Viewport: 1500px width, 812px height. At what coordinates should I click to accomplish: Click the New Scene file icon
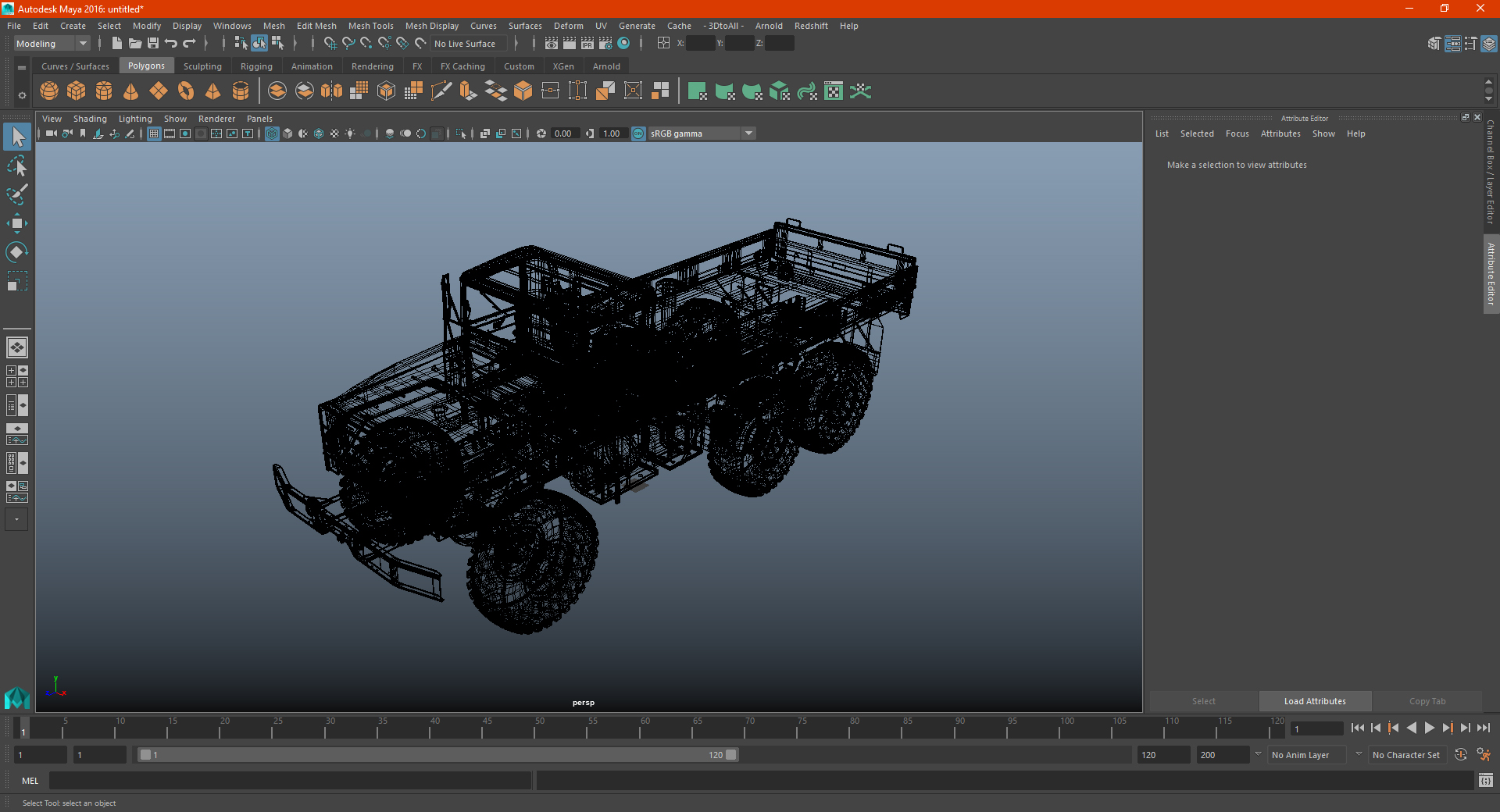pos(117,44)
